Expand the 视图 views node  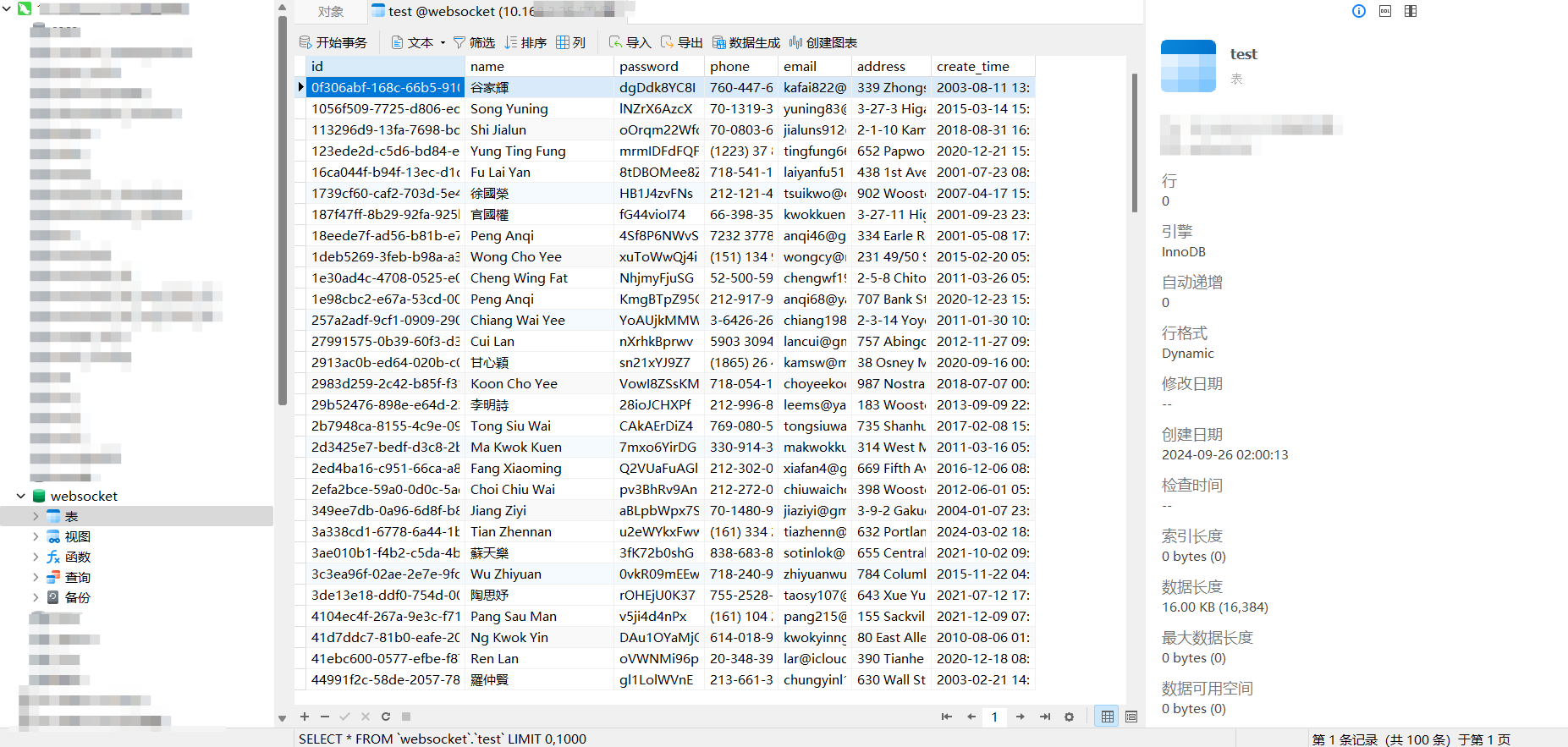pyautogui.click(x=36, y=536)
